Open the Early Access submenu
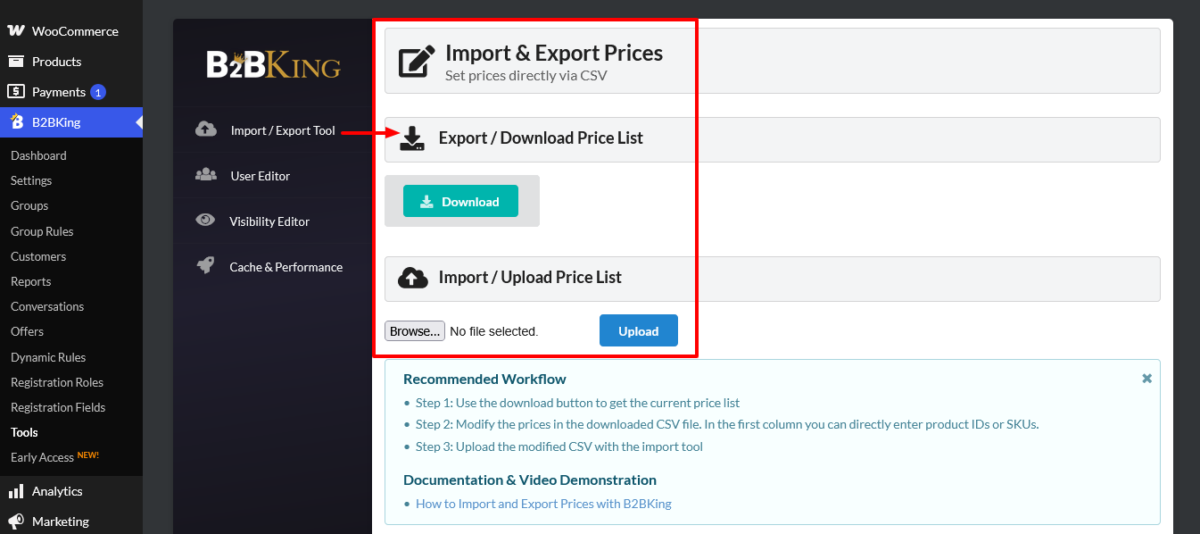The width and height of the screenshot is (1200, 534). click(42, 457)
